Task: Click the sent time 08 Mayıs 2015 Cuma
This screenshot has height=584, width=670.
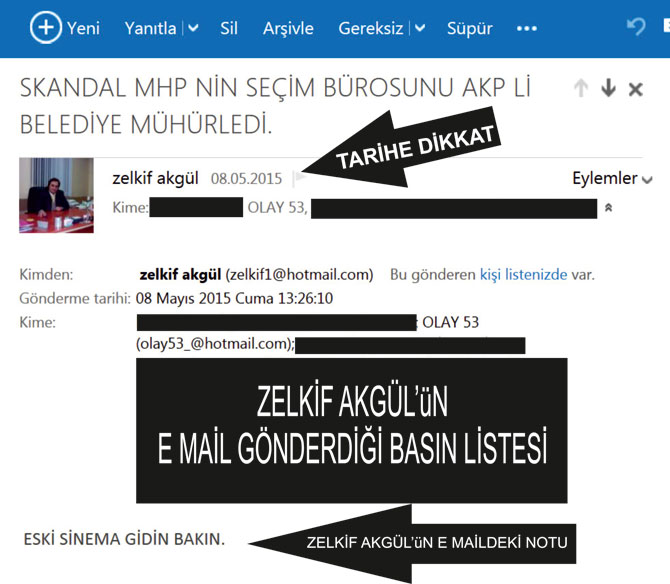Action: pyautogui.click(x=234, y=298)
